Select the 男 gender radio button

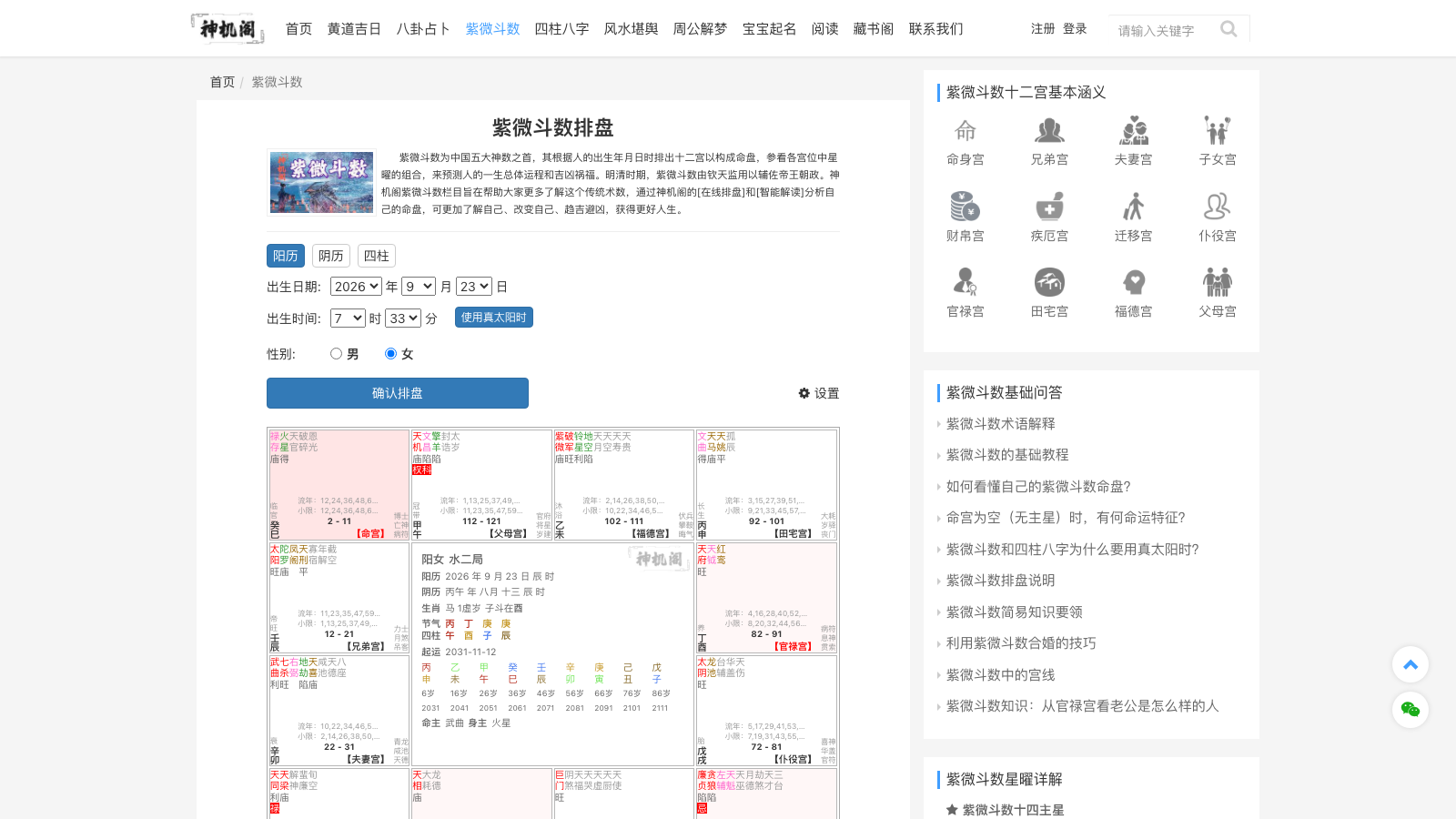336,354
